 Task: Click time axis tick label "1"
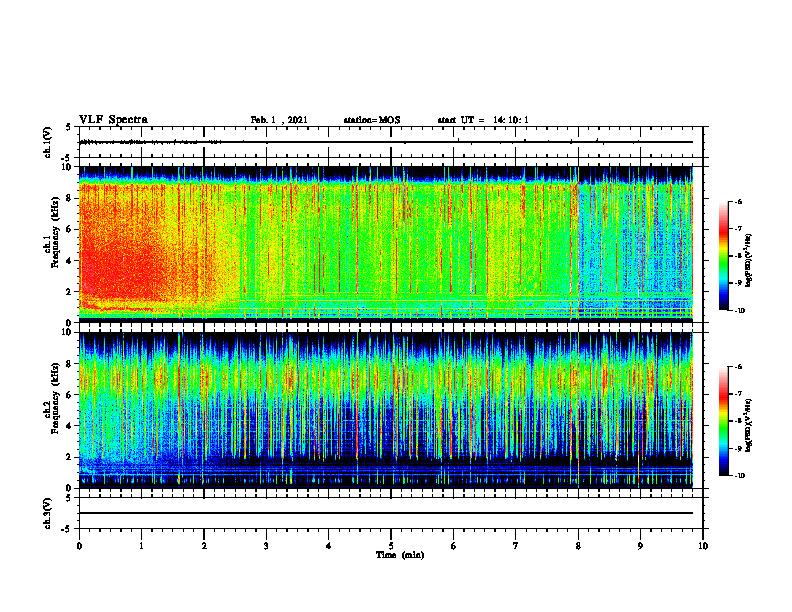(x=141, y=546)
